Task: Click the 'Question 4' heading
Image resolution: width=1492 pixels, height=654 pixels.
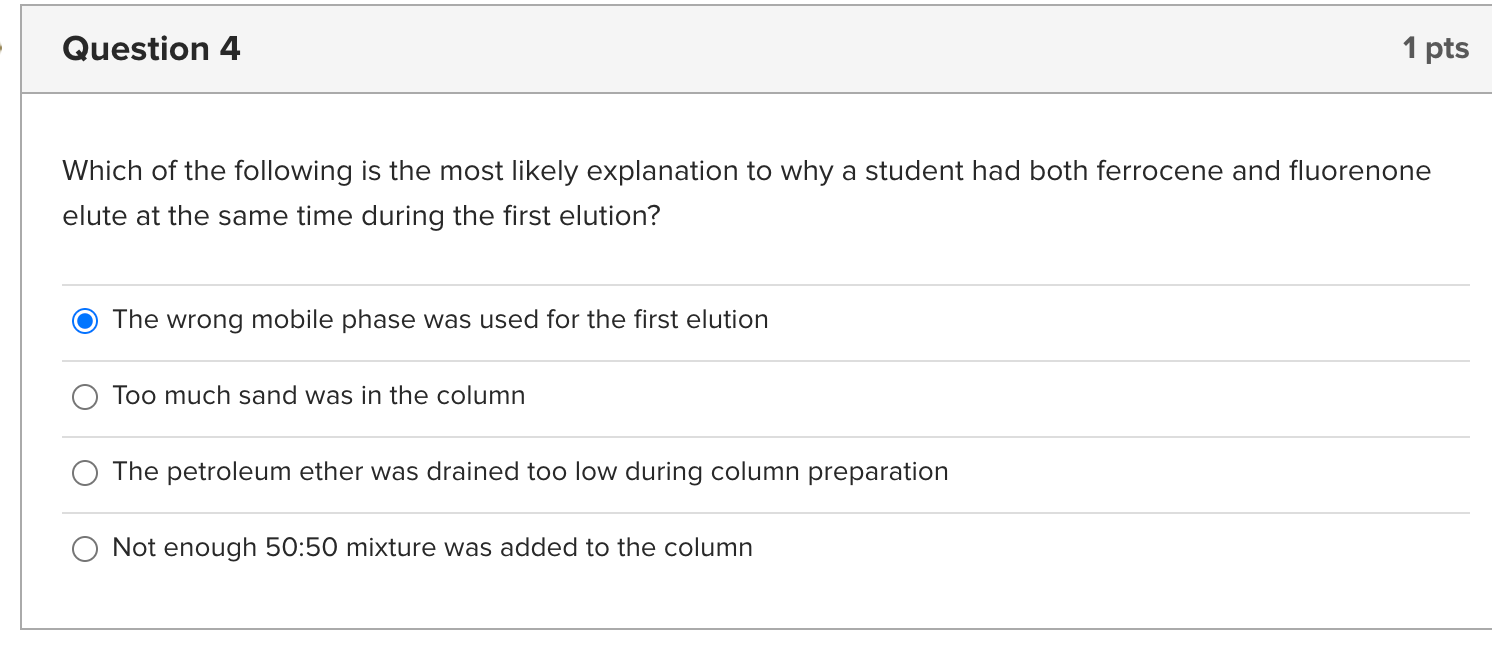Action: click(x=151, y=49)
